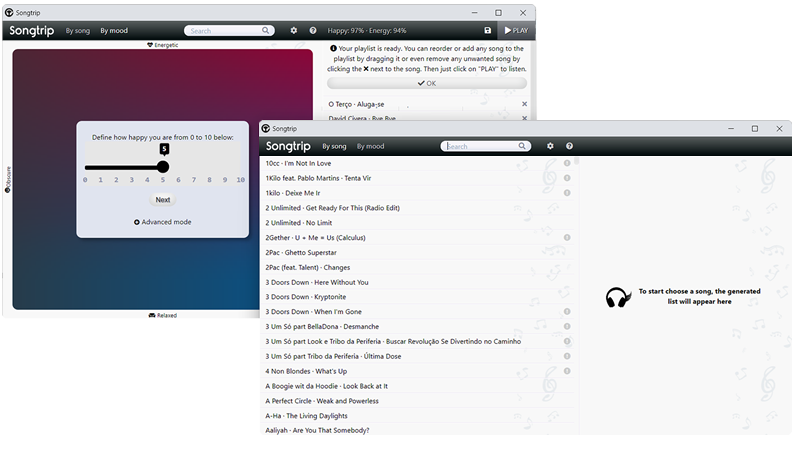Switch to By mood in front window
Image resolution: width=800 pixels, height=453 pixels.
(x=370, y=146)
